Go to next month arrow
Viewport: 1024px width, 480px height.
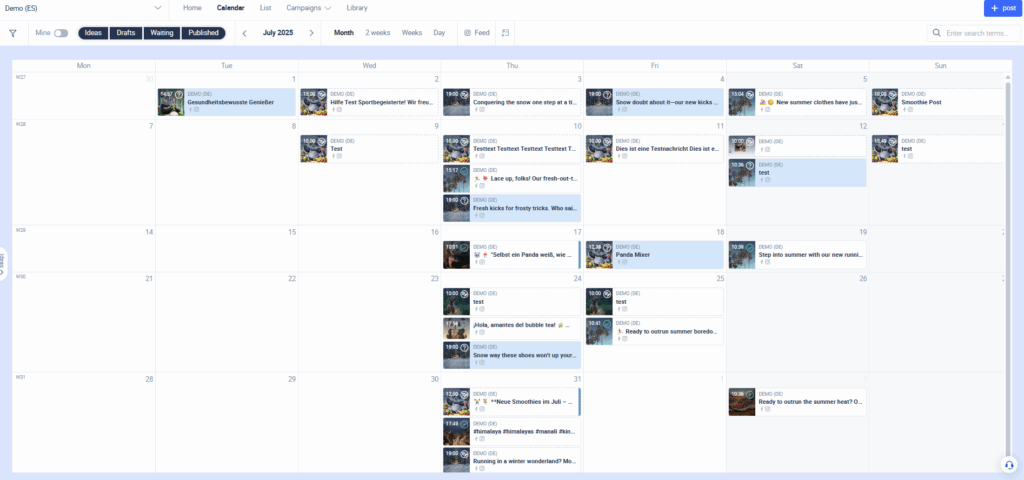pyautogui.click(x=312, y=33)
